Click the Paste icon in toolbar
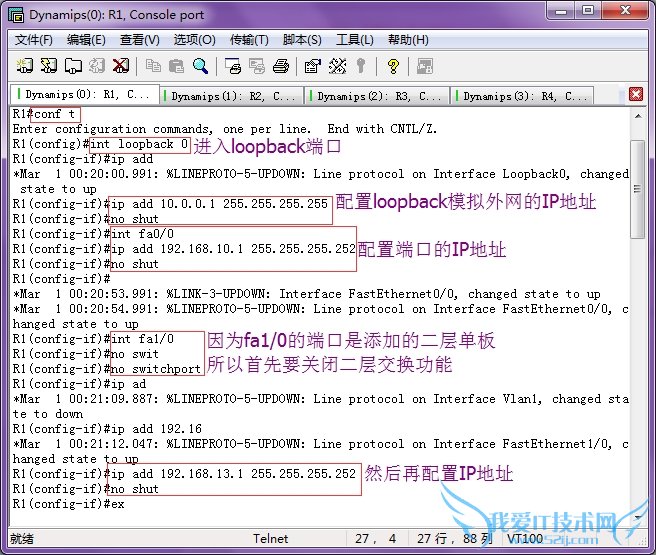The height and width of the screenshot is (555, 656). [x=177, y=66]
